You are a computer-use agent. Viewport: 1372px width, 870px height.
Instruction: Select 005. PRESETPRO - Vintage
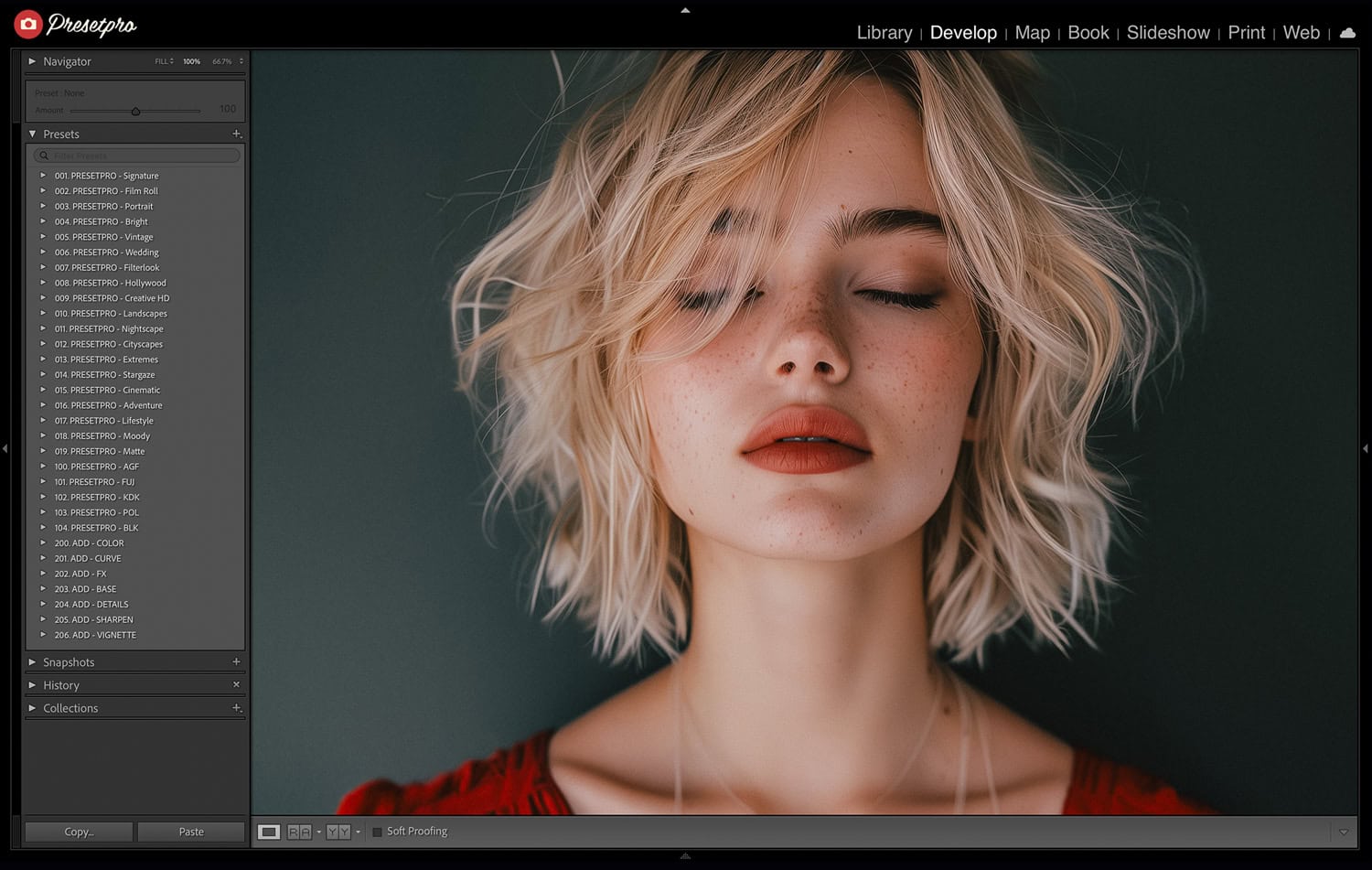click(x=103, y=237)
